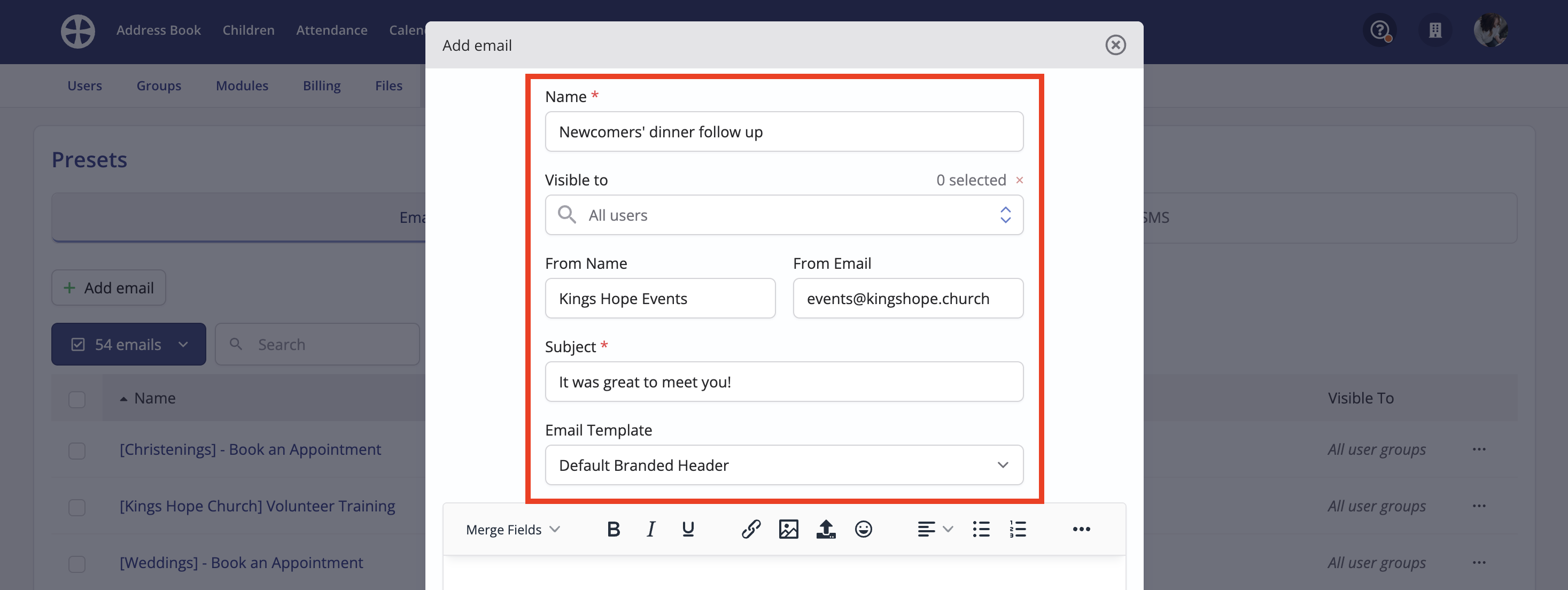Toggle italic text formatting

coord(651,529)
